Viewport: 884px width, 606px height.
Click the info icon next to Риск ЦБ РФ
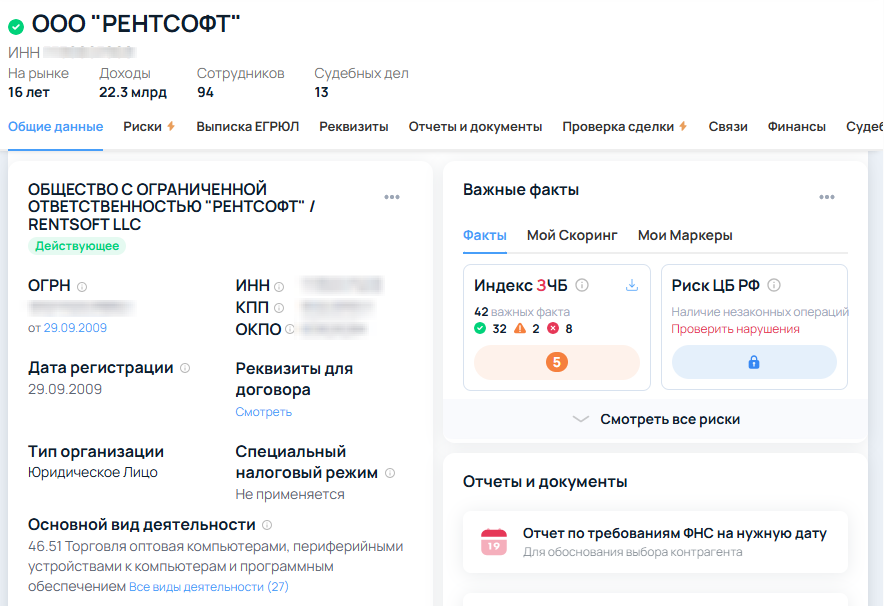774,285
